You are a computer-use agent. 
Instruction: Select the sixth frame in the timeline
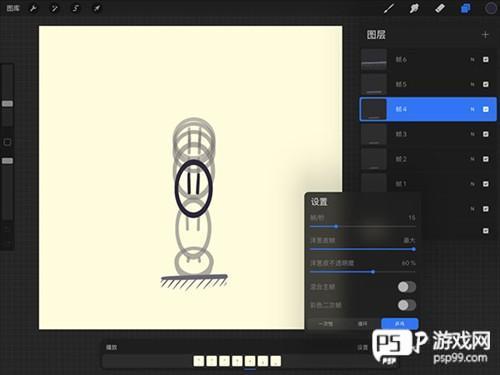coord(263,361)
